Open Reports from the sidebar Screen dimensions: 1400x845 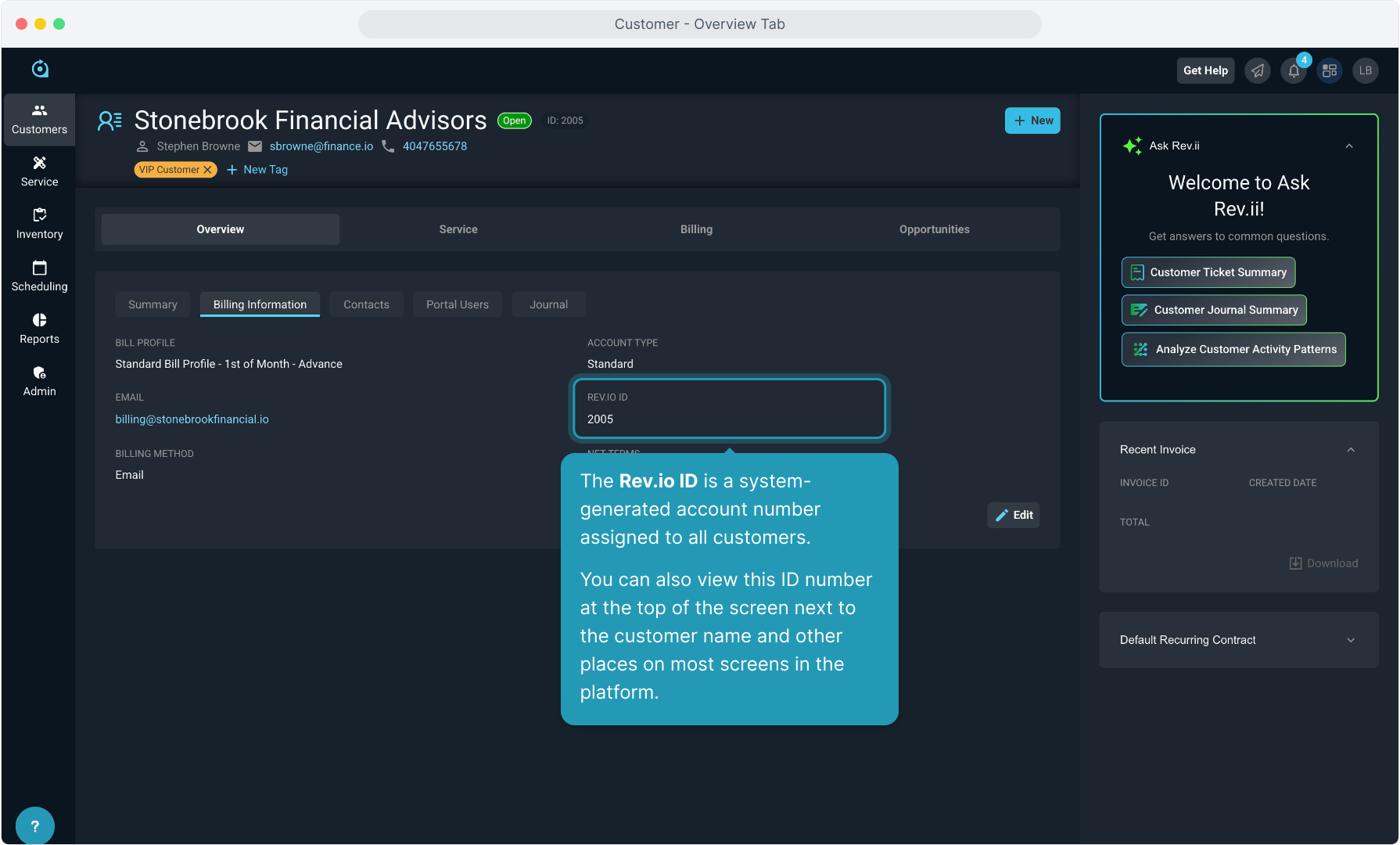(x=39, y=329)
